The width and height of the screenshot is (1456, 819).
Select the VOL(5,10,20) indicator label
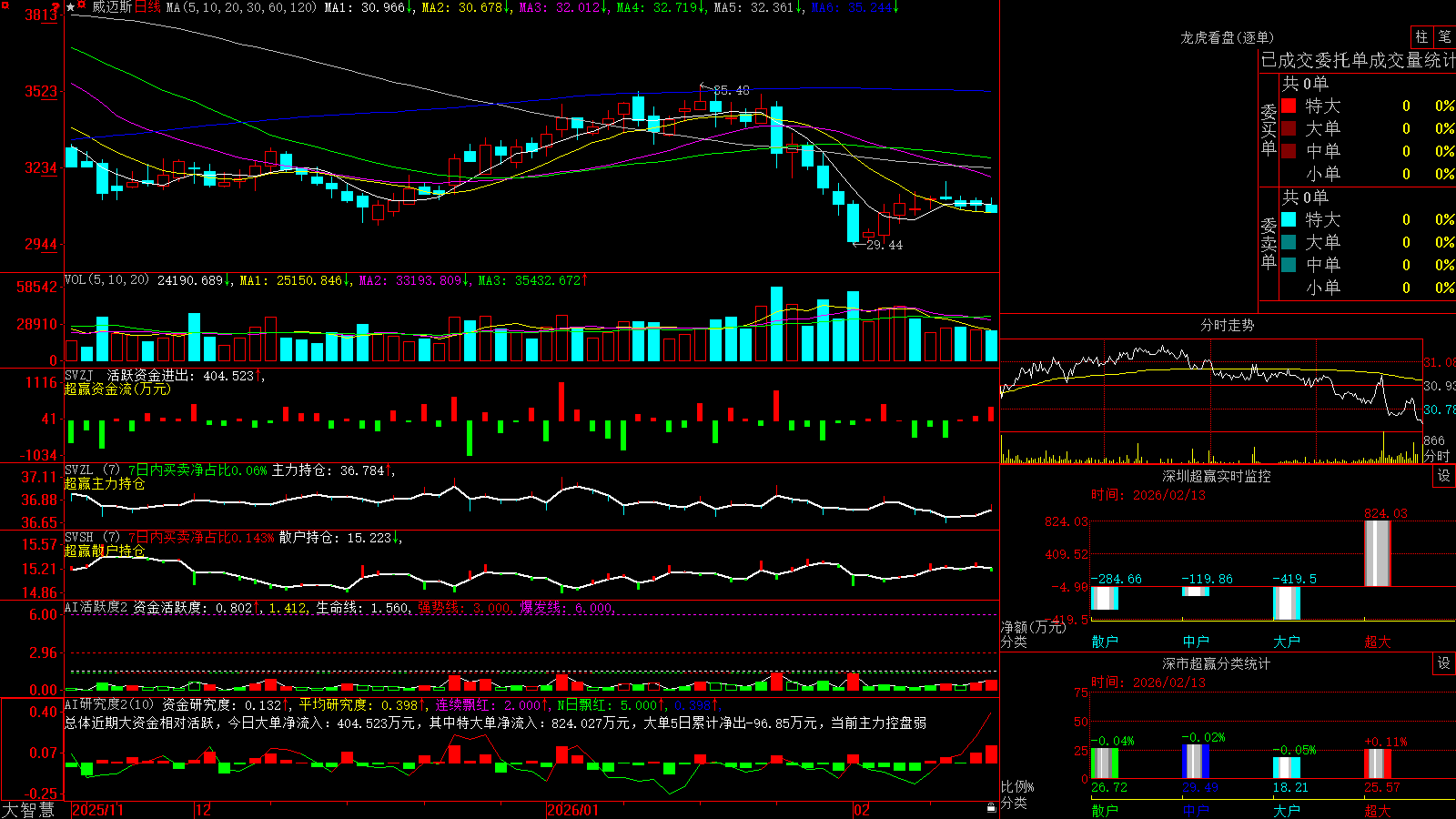[x=107, y=280]
